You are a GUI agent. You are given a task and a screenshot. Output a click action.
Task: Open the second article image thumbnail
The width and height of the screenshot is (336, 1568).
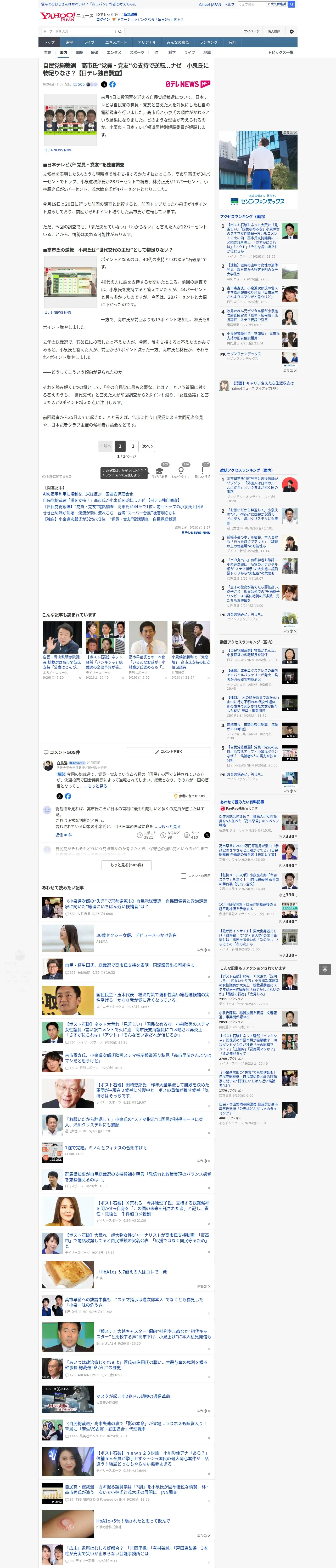[x=70, y=283]
